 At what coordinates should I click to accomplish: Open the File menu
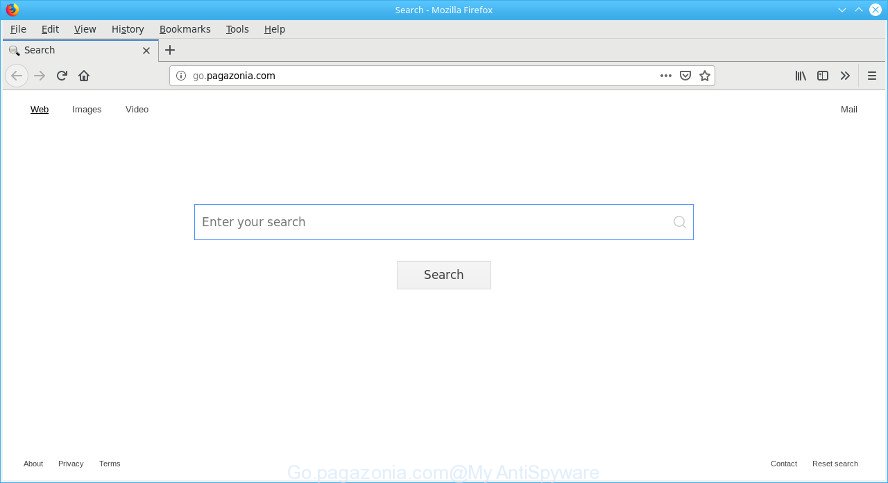click(x=18, y=29)
